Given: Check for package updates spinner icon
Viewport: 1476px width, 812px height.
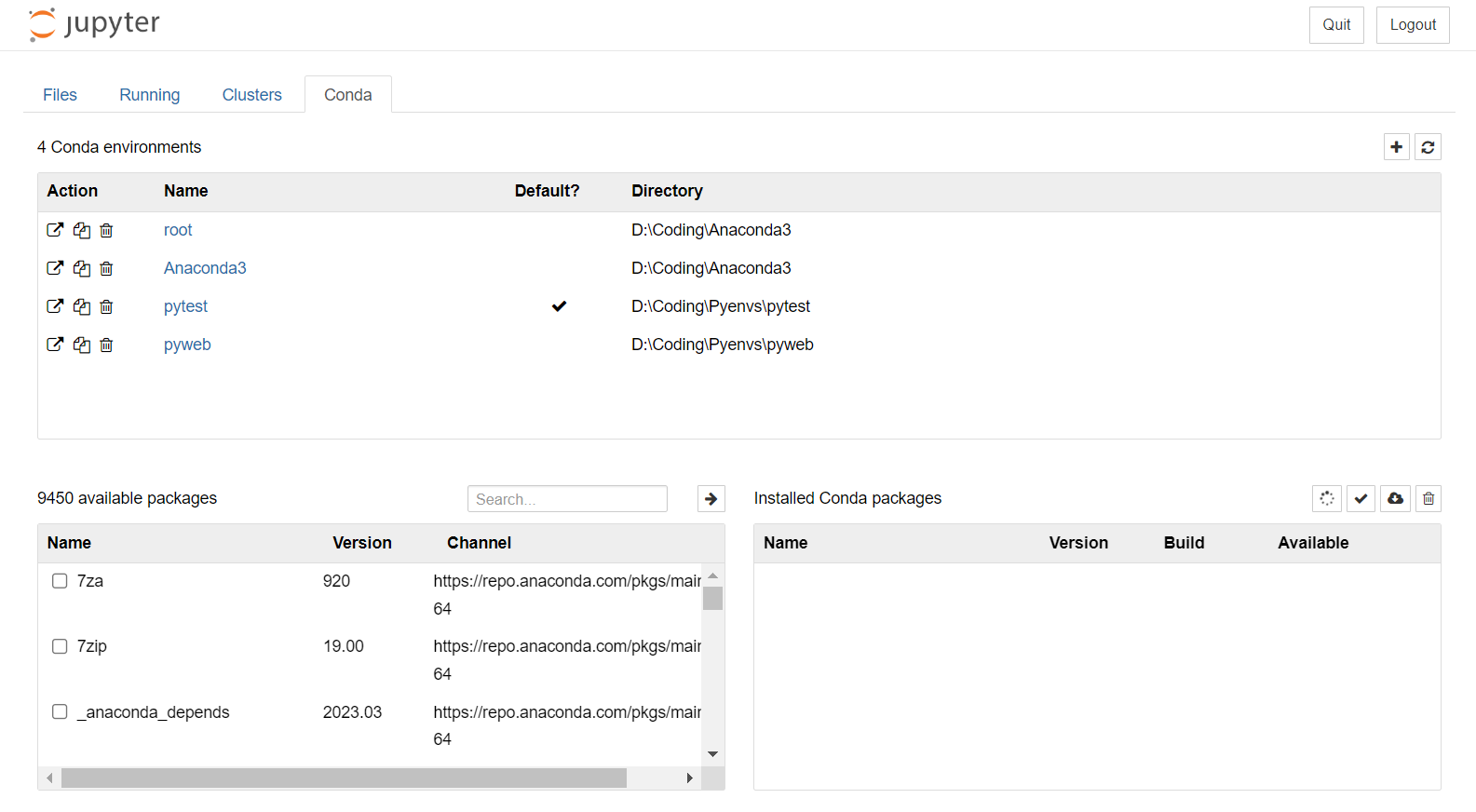Looking at the screenshot, I should (x=1327, y=499).
